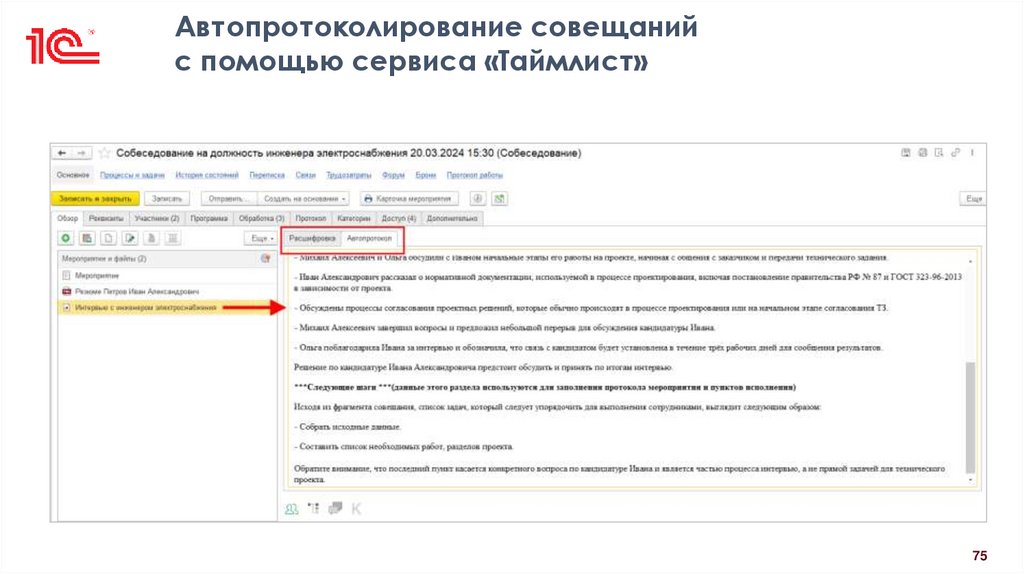The image size is (1024, 574).
Task: Open the Участники (2) tab
Action: 157,219
